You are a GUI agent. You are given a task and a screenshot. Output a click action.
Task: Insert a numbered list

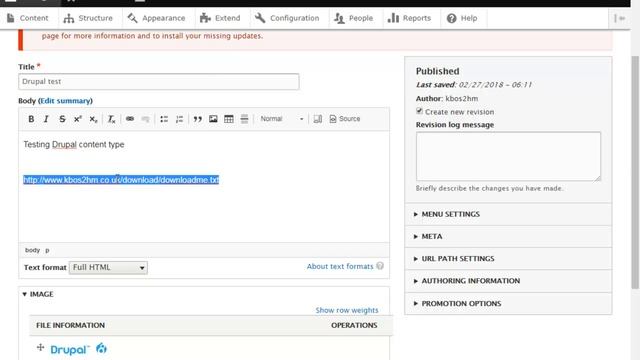point(180,119)
